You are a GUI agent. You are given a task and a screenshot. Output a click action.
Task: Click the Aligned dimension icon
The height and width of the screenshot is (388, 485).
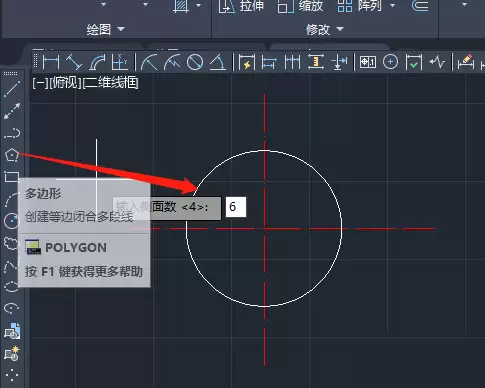(x=74, y=62)
